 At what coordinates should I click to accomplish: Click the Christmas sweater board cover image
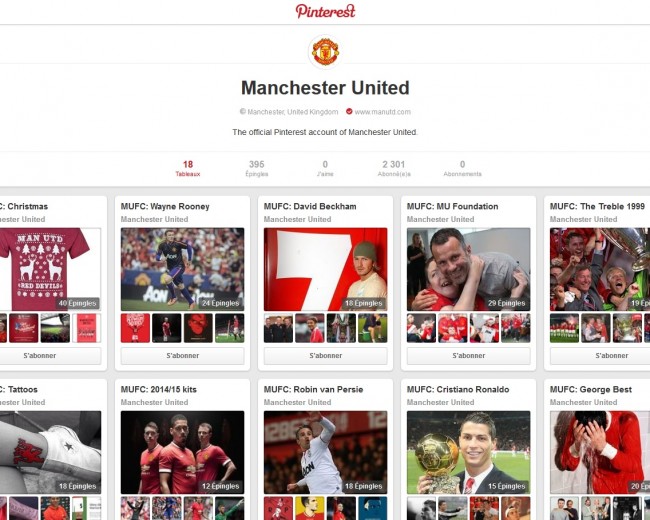tap(50, 269)
